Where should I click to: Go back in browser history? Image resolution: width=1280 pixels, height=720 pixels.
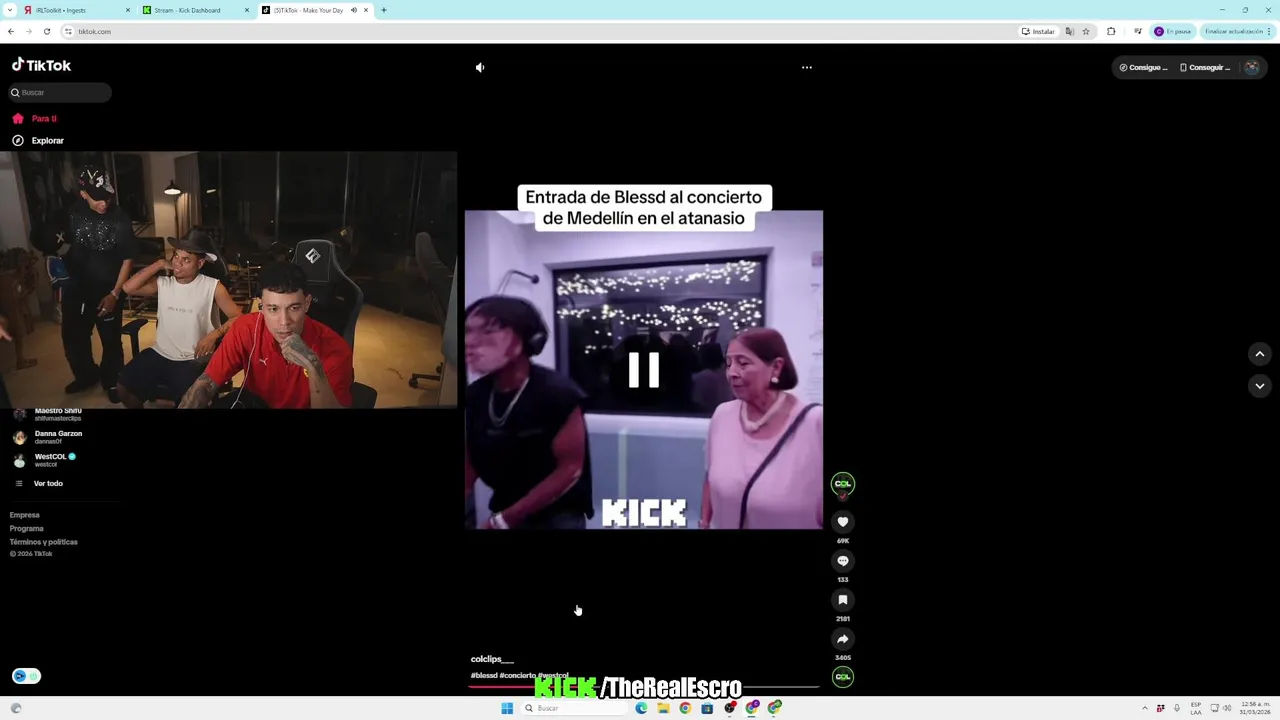(11, 31)
